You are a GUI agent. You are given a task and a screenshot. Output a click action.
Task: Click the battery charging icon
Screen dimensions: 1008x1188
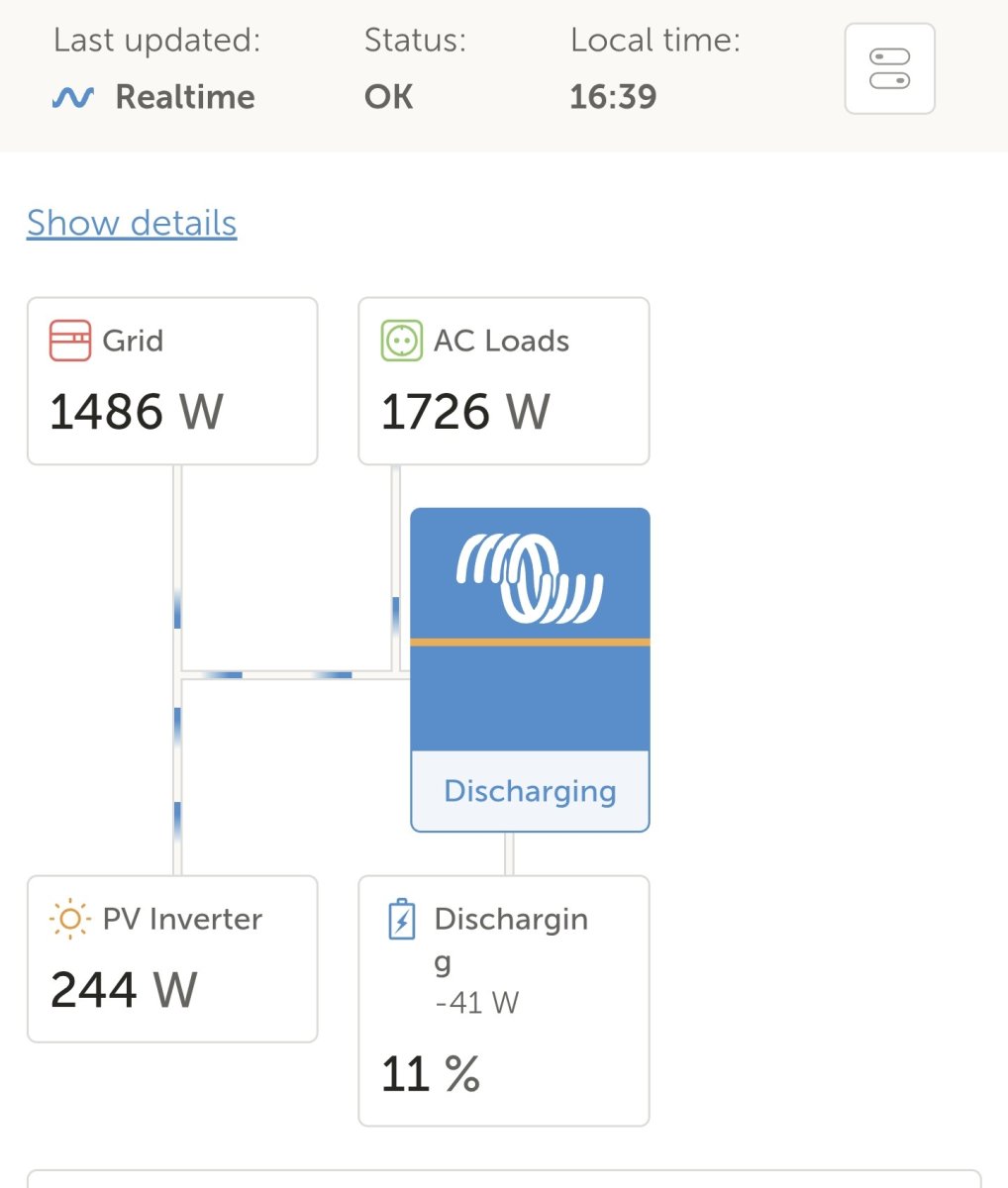[x=401, y=919]
